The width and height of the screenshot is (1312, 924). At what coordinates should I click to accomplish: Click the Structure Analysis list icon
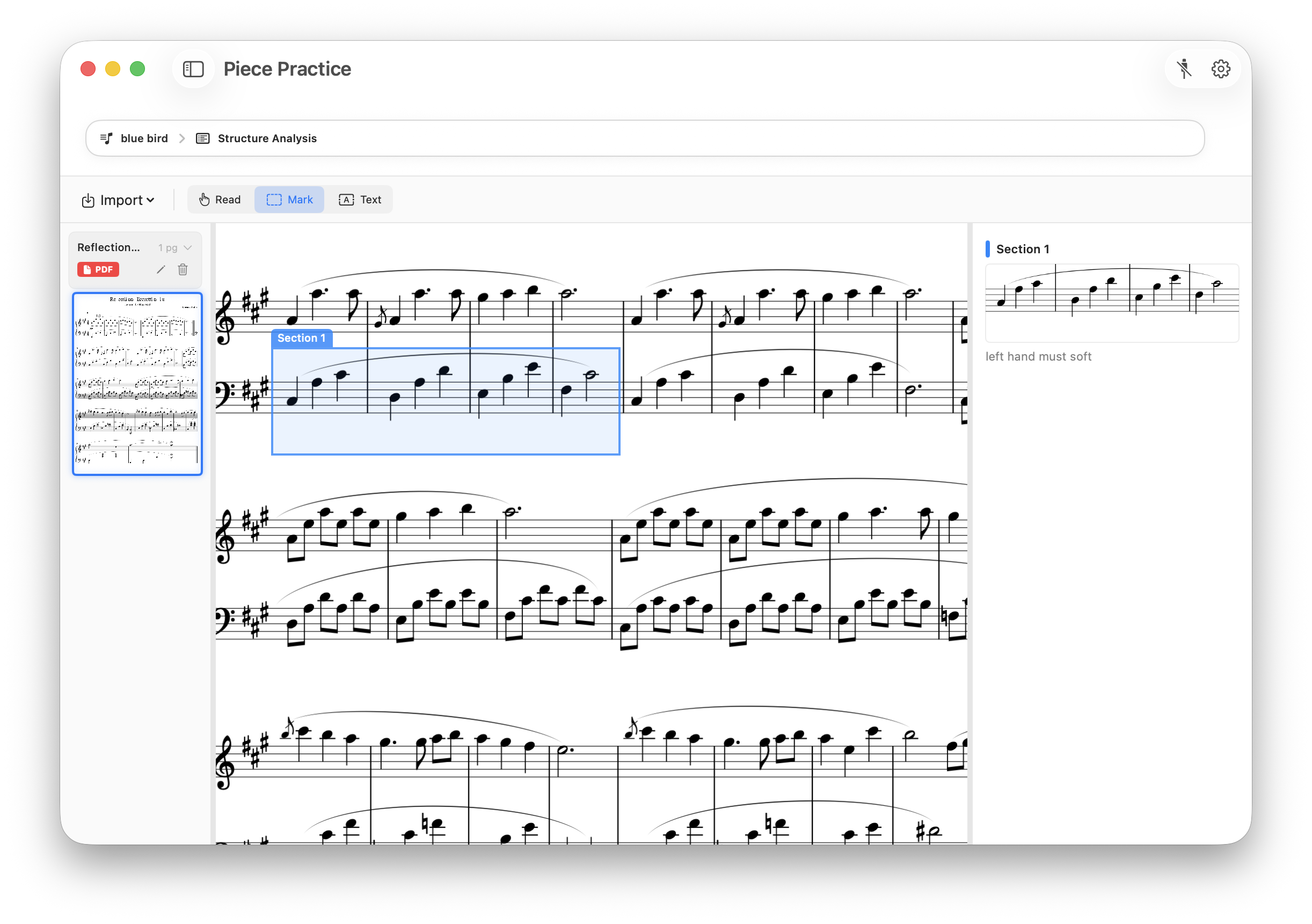coord(203,138)
